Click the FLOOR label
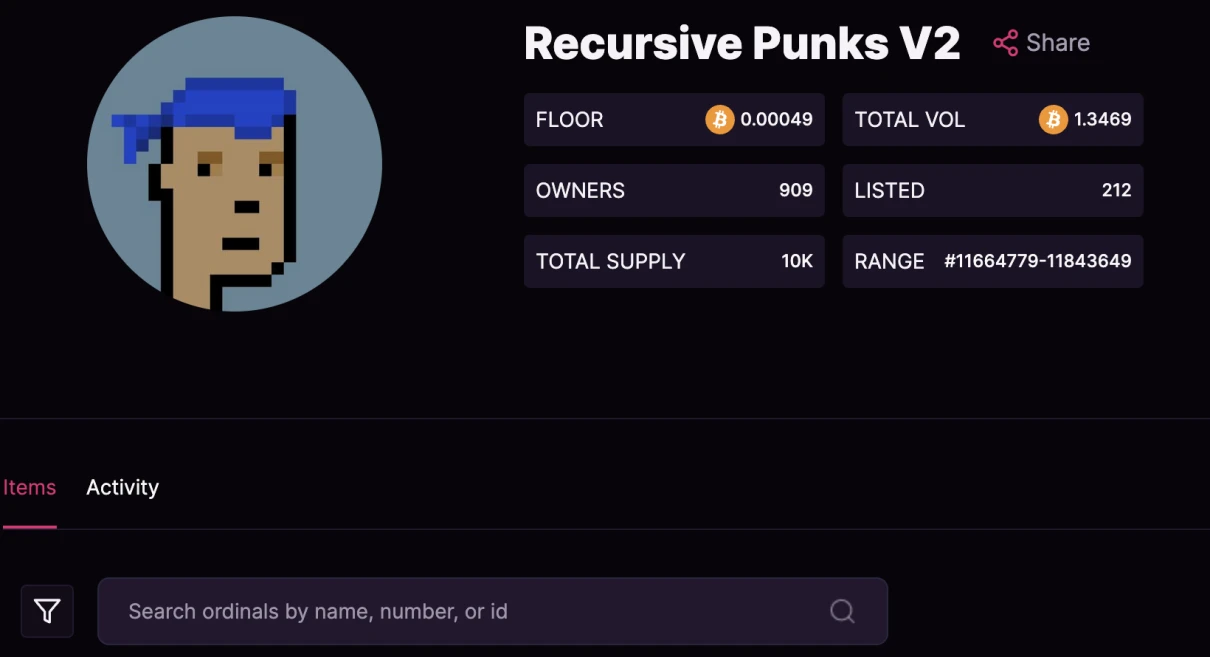 pyautogui.click(x=569, y=120)
